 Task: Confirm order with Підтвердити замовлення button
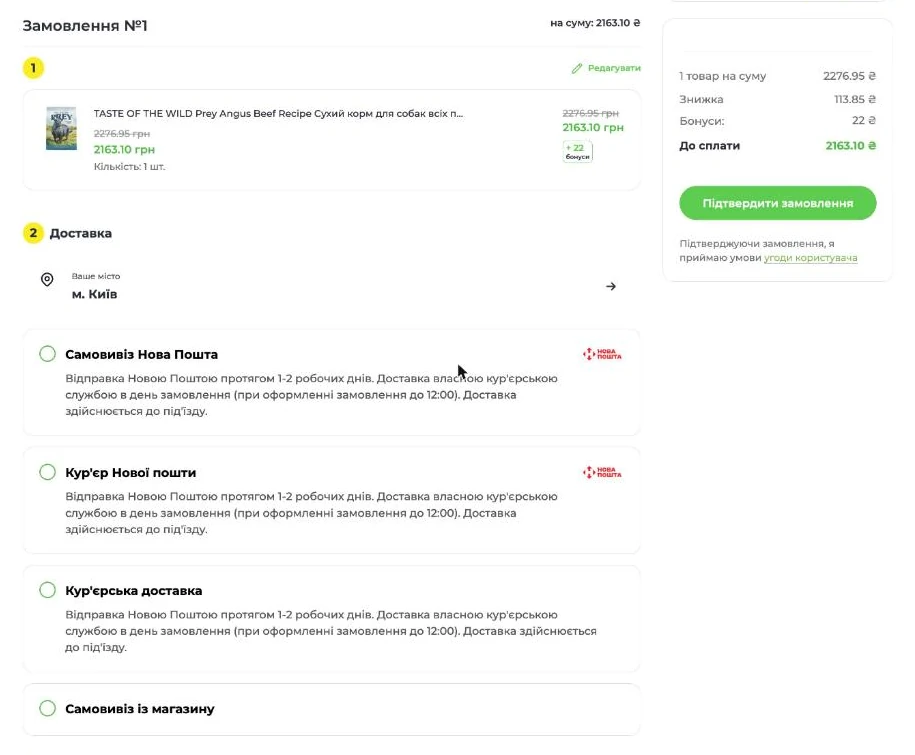777,203
